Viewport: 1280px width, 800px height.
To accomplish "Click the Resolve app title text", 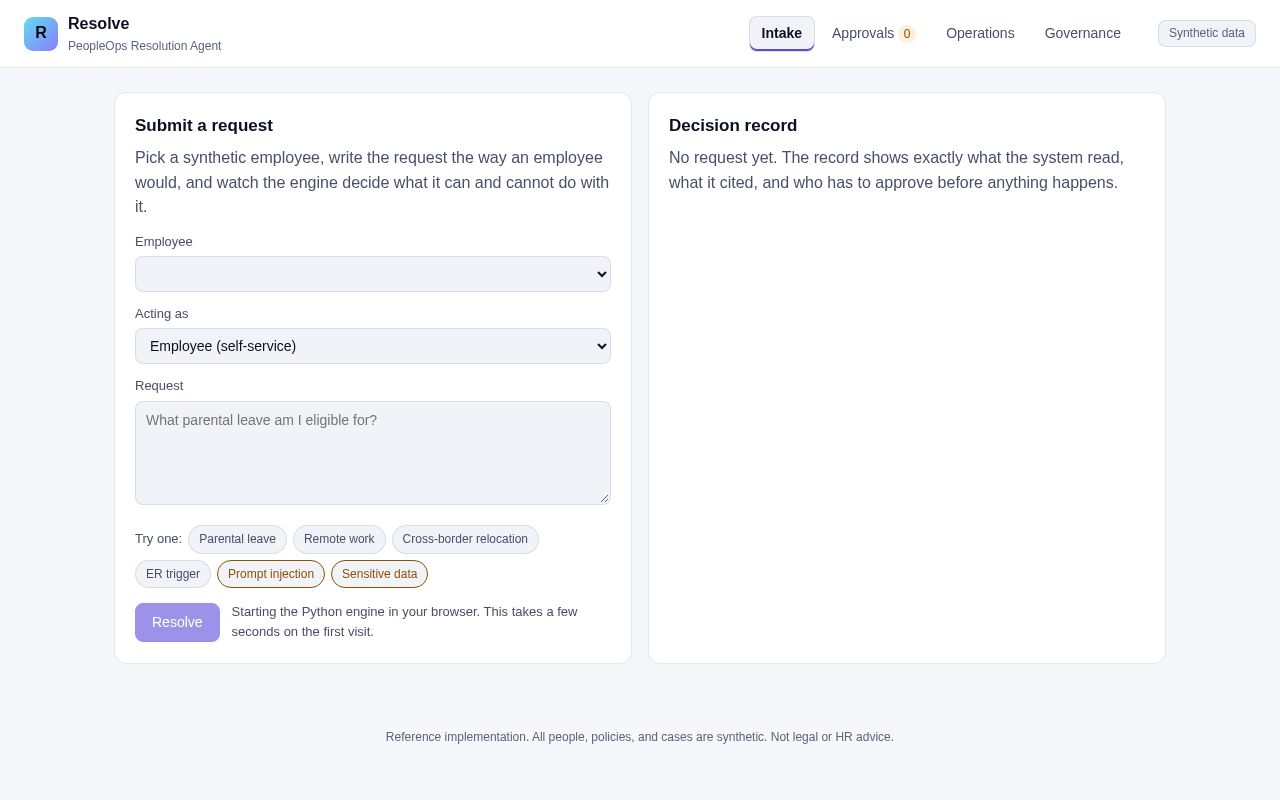I will [99, 24].
